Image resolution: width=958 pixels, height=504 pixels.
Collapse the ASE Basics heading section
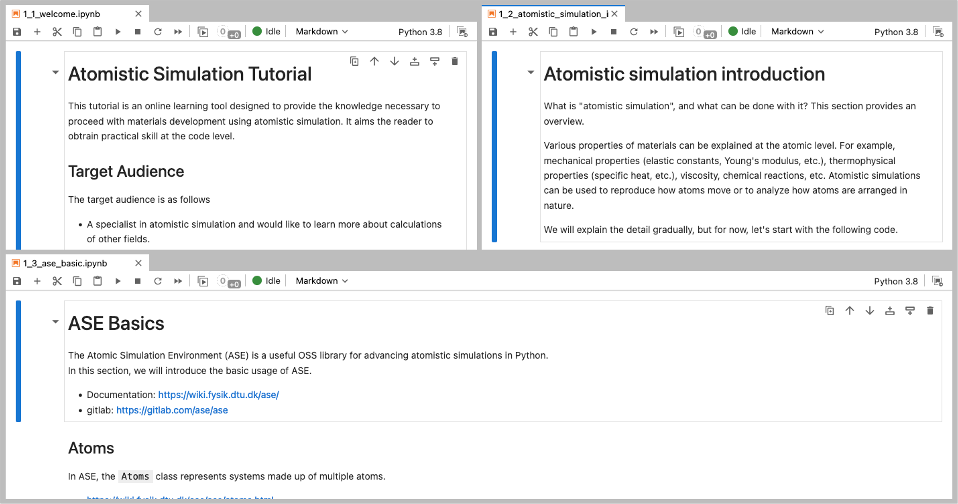coord(54,322)
